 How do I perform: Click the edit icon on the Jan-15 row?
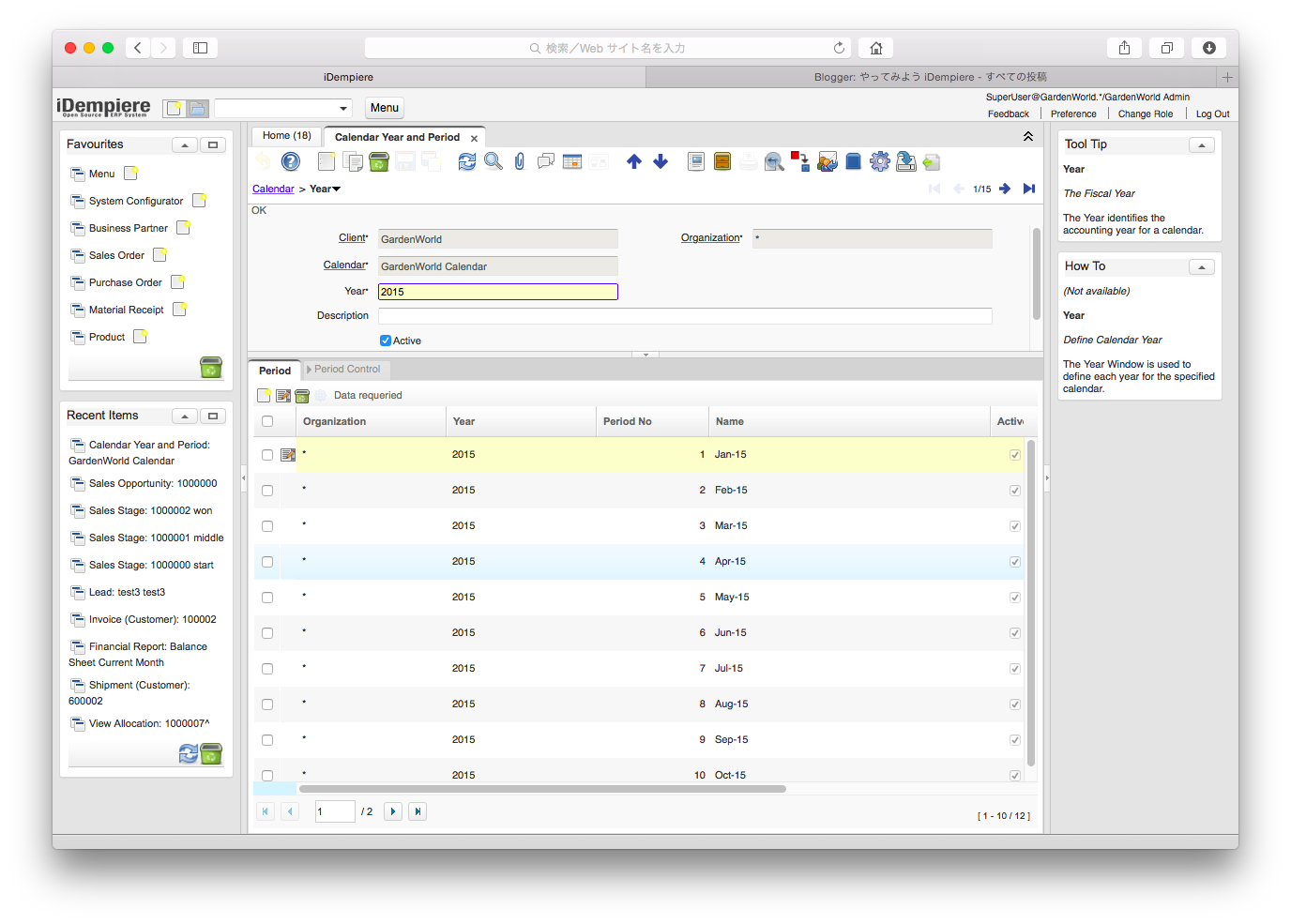pyautogui.click(x=288, y=455)
